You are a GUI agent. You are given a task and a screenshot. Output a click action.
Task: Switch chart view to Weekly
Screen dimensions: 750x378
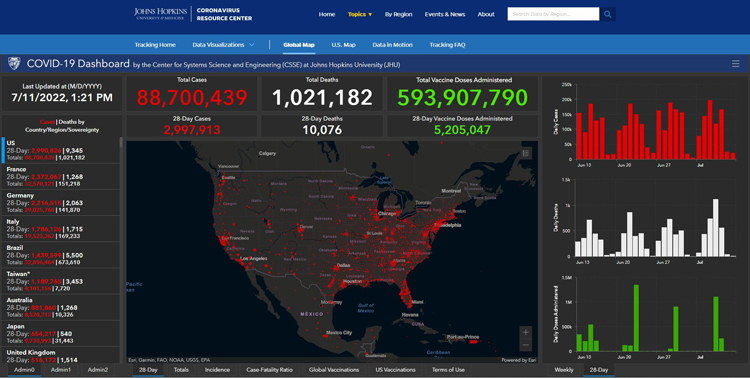coord(563,370)
